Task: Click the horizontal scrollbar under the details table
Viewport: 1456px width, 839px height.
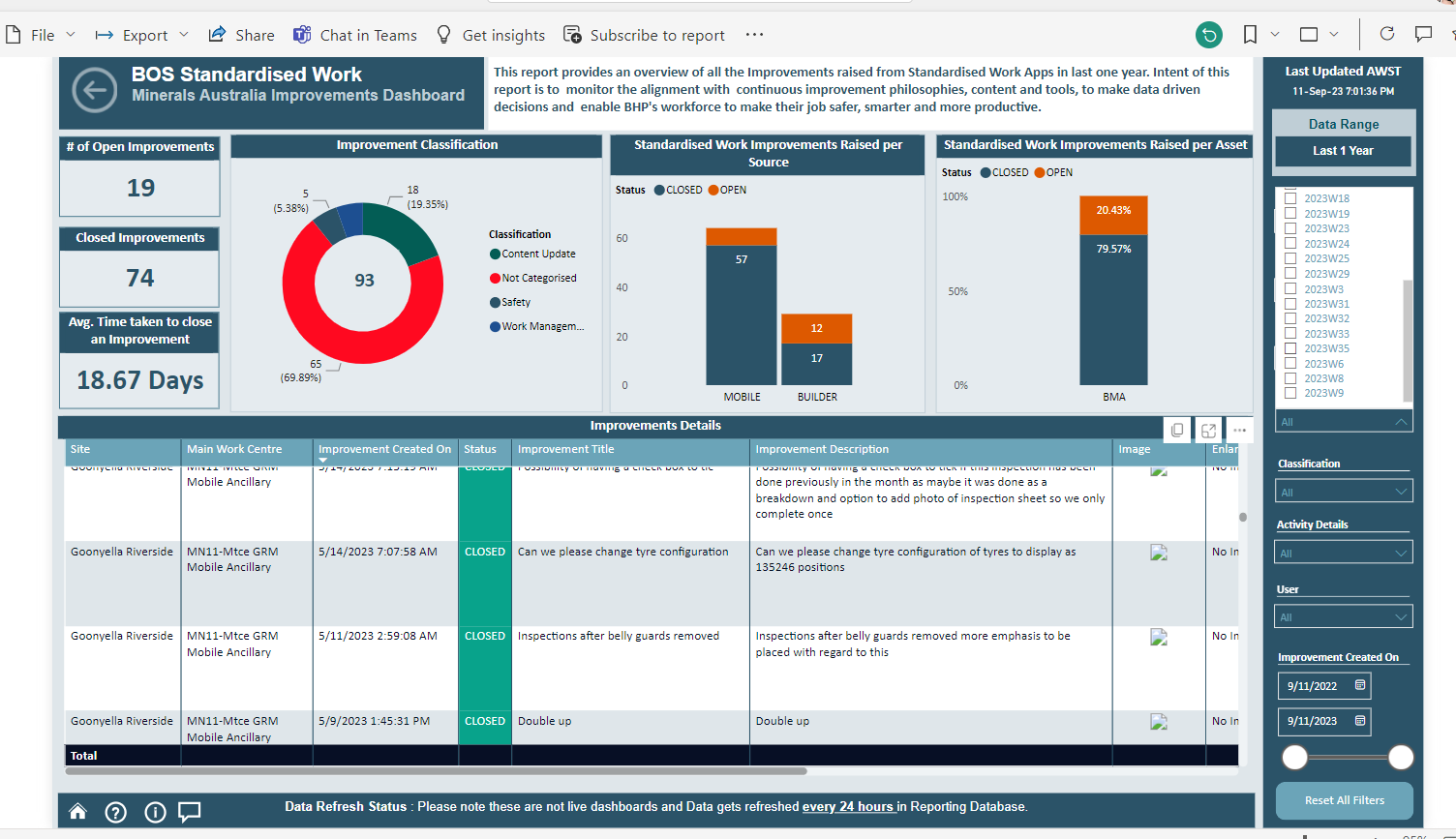Action: pyautogui.click(x=436, y=771)
